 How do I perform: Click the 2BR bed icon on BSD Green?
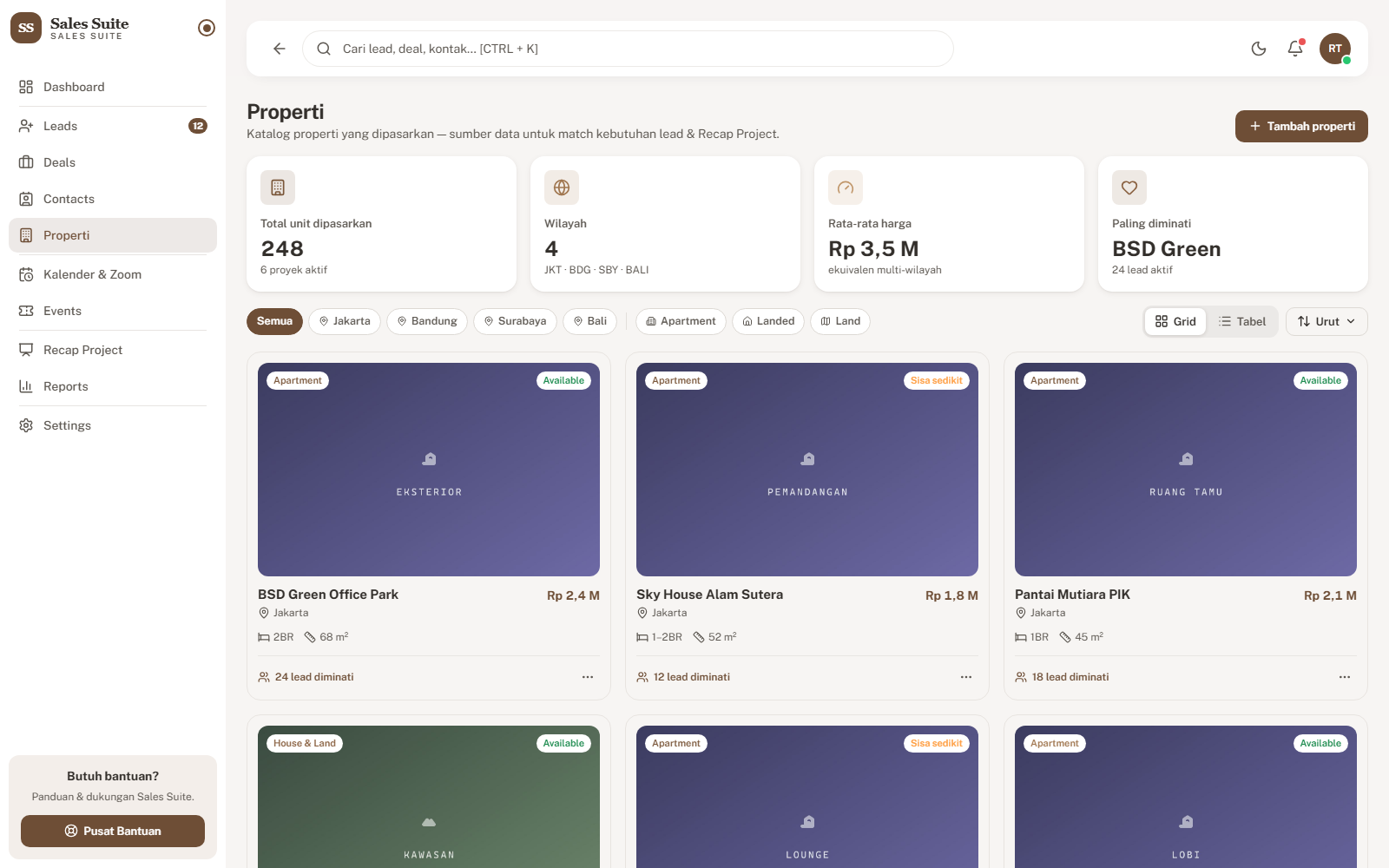point(264,637)
